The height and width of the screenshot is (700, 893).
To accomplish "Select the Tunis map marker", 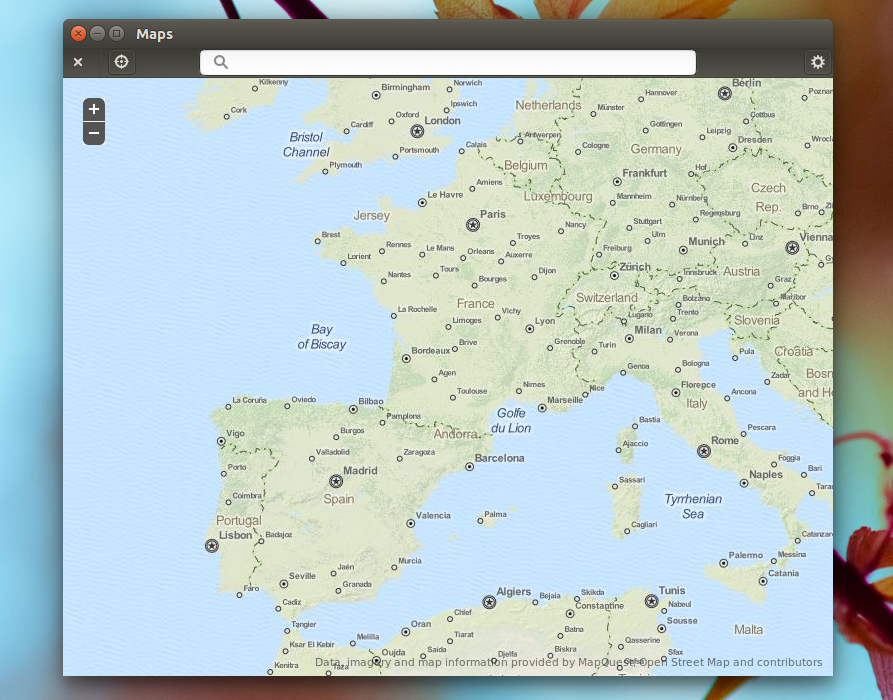I will pos(652,601).
